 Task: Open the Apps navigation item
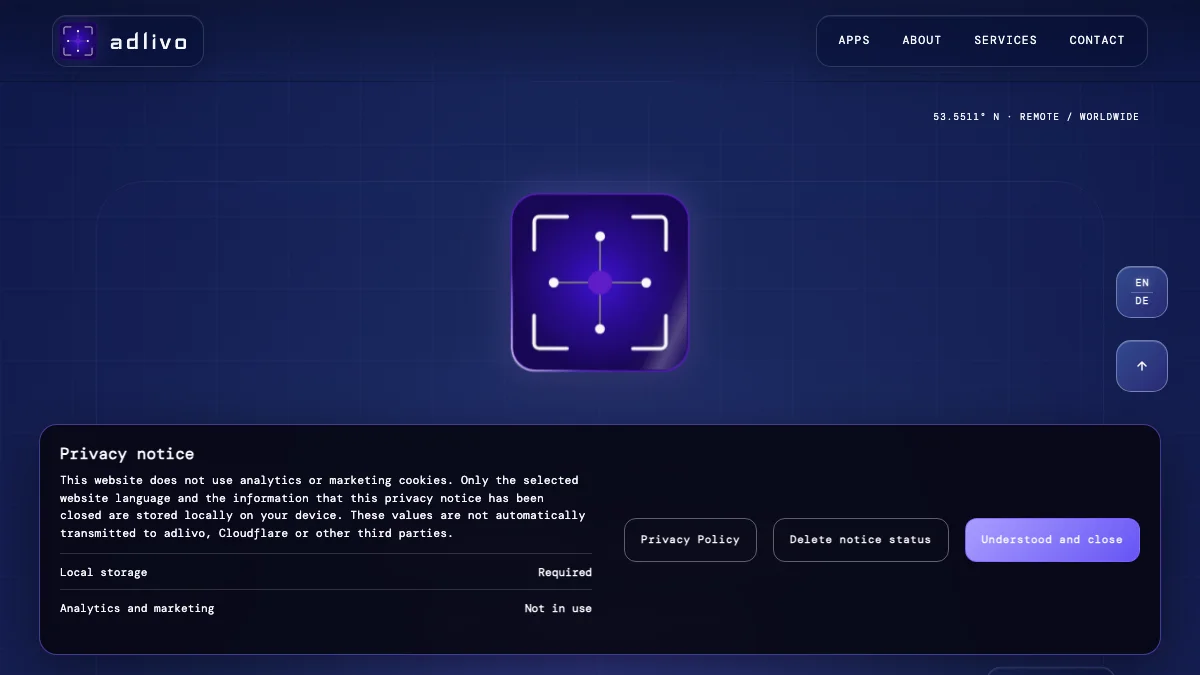pos(854,41)
